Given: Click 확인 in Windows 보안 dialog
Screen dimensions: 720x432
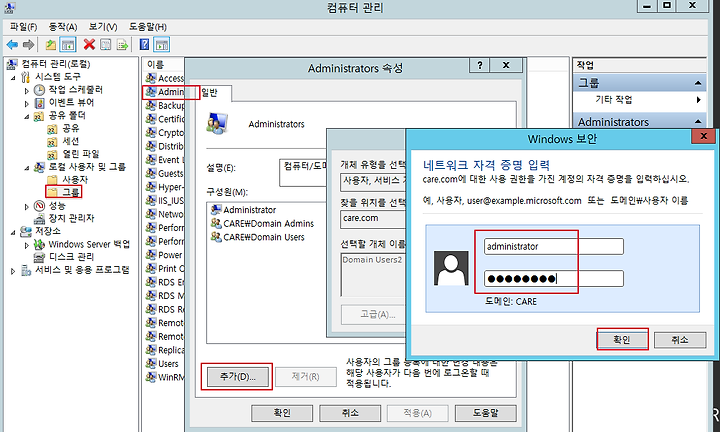Looking at the screenshot, I should click(x=622, y=340).
